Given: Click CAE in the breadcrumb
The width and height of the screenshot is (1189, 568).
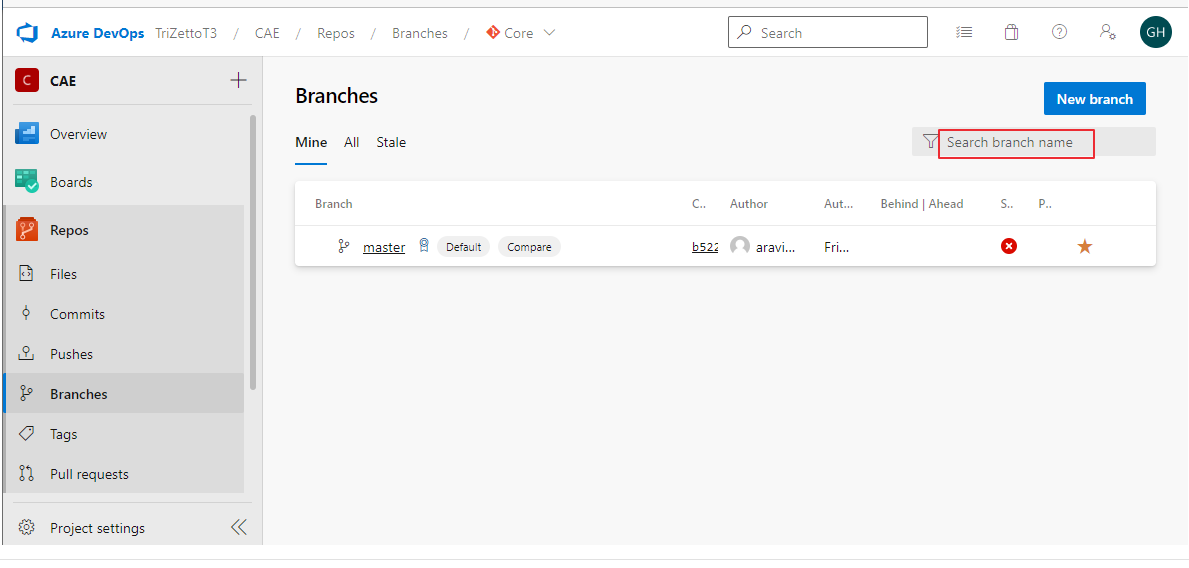Looking at the screenshot, I should click(x=267, y=33).
